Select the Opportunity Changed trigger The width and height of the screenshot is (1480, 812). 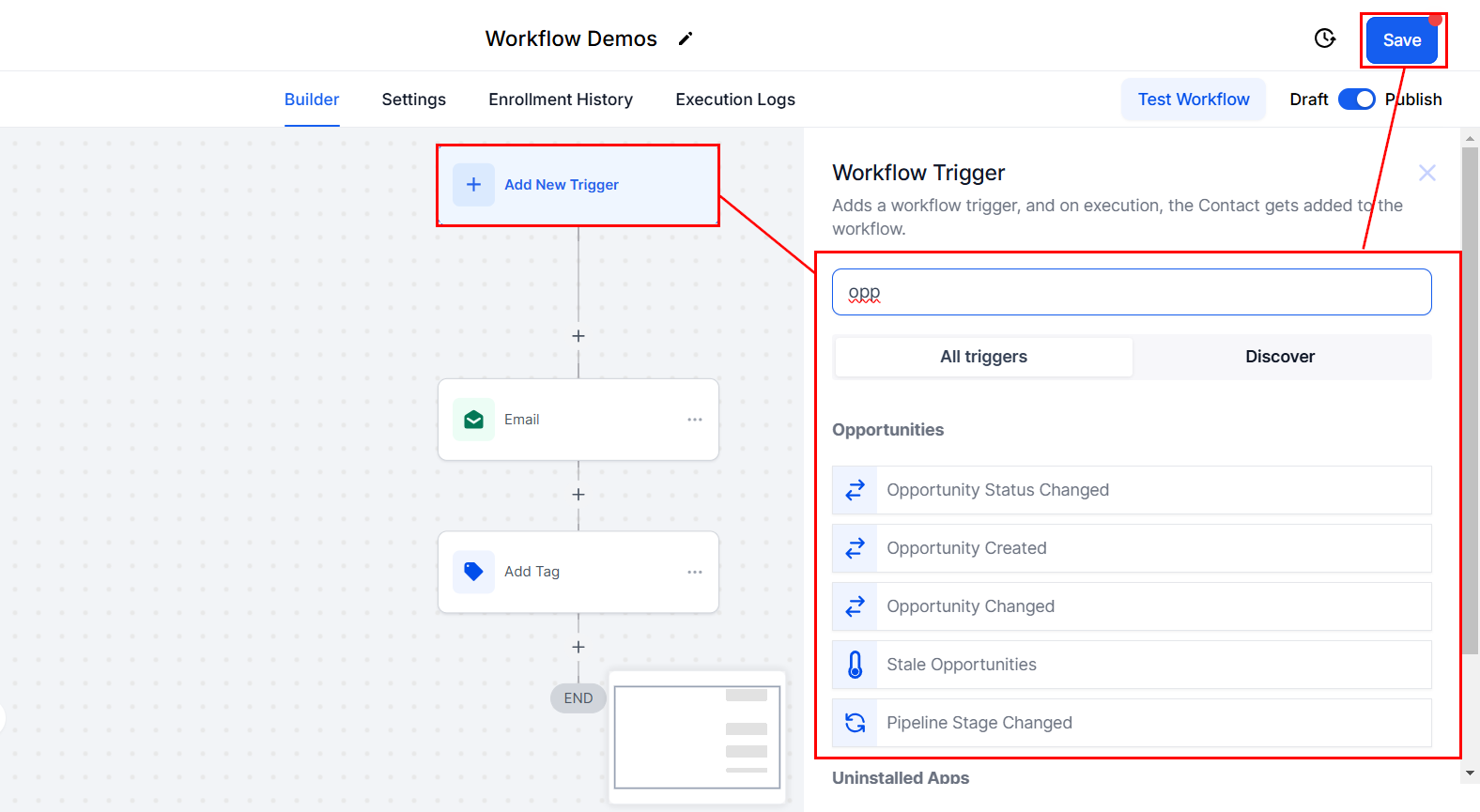point(1132,606)
